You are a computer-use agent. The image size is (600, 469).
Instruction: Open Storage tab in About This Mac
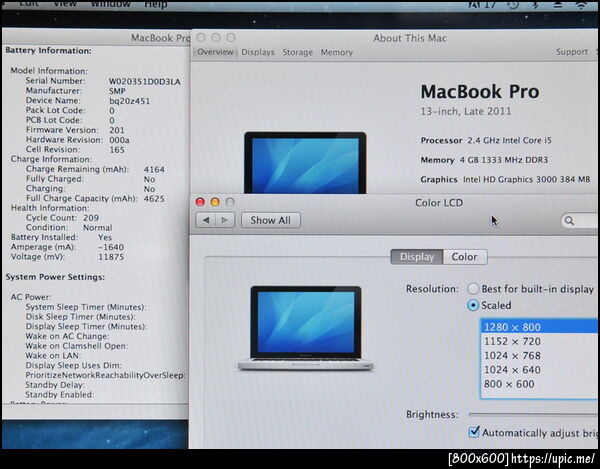click(x=297, y=52)
